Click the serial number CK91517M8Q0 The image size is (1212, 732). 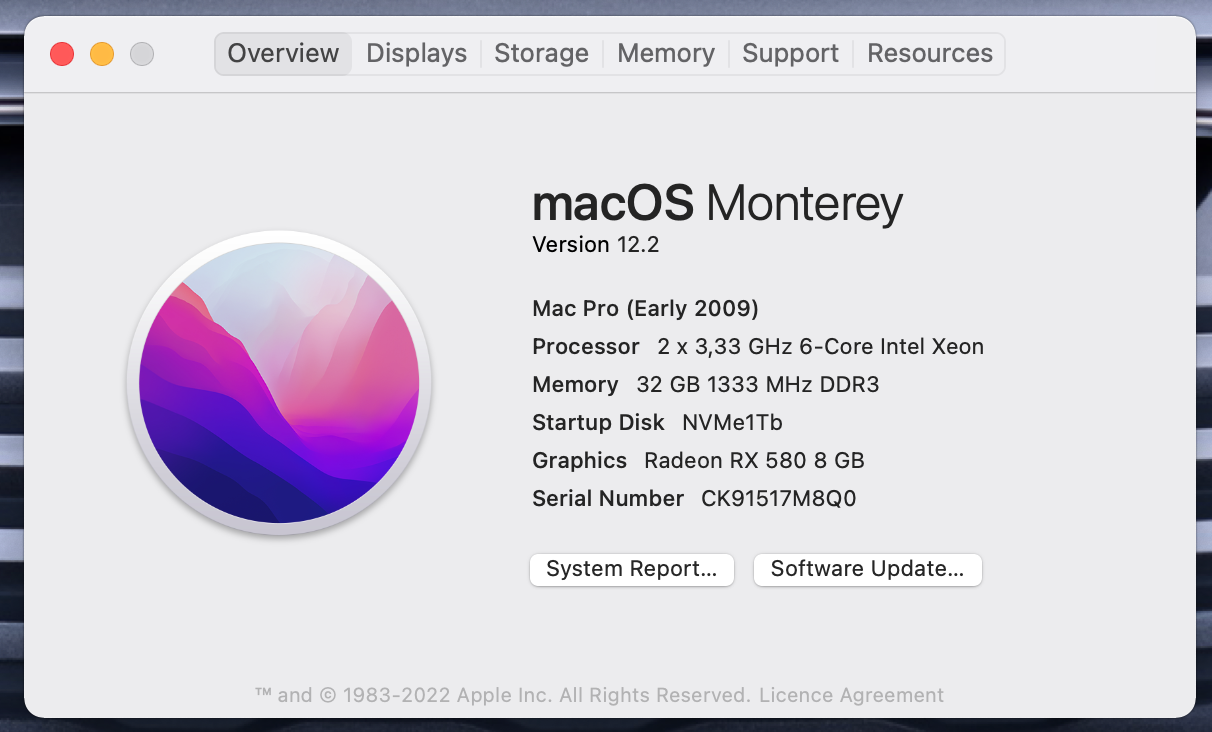point(779,498)
